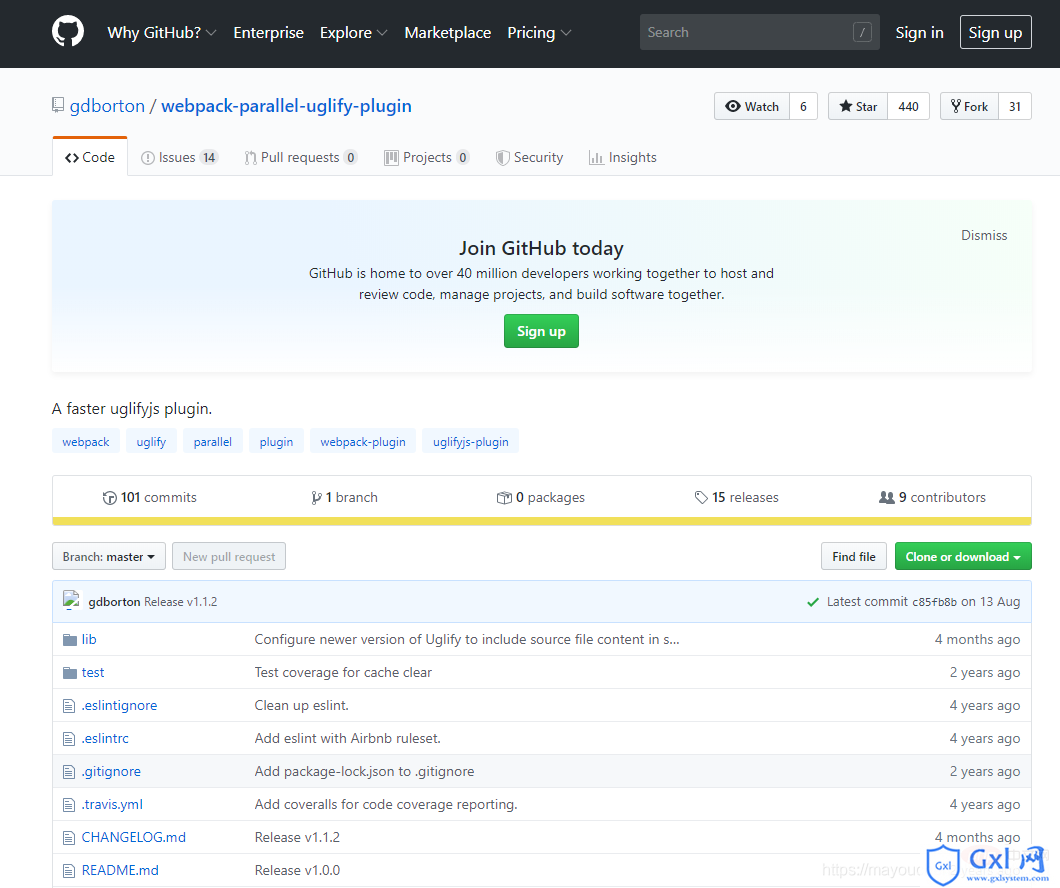This screenshot has width=1060, height=888.
Task: Click the CHANGELOG.md file icon
Action: [x=69, y=838]
